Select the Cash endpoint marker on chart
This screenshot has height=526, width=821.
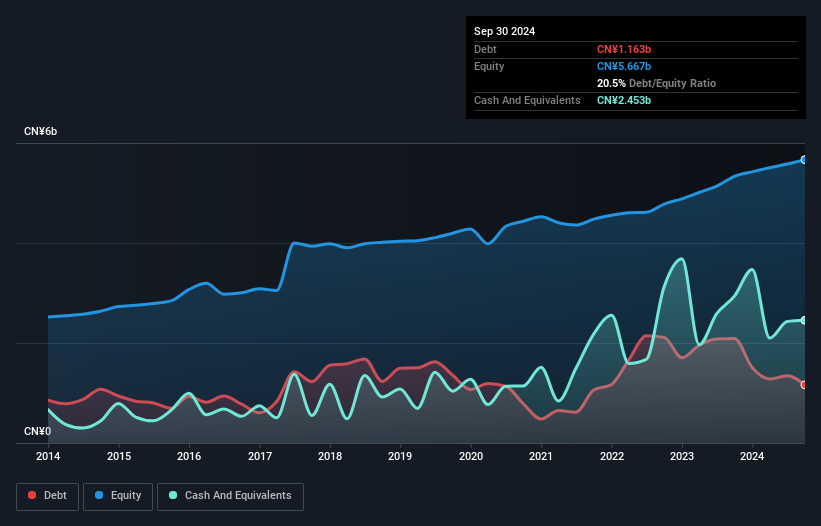tap(804, 320)
